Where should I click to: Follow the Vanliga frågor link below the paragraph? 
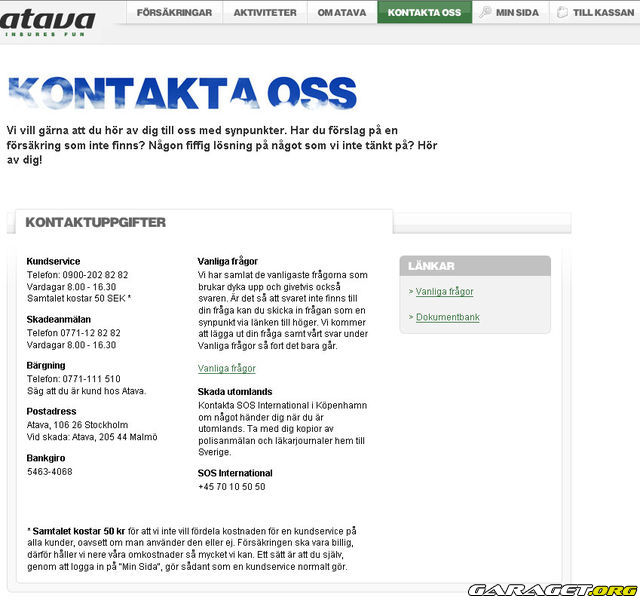pos(227,369)
